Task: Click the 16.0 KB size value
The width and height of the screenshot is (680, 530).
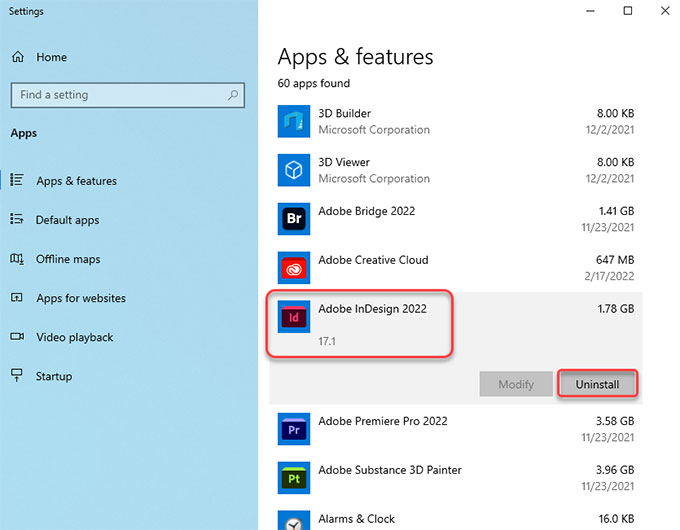Action: point(616,519)
